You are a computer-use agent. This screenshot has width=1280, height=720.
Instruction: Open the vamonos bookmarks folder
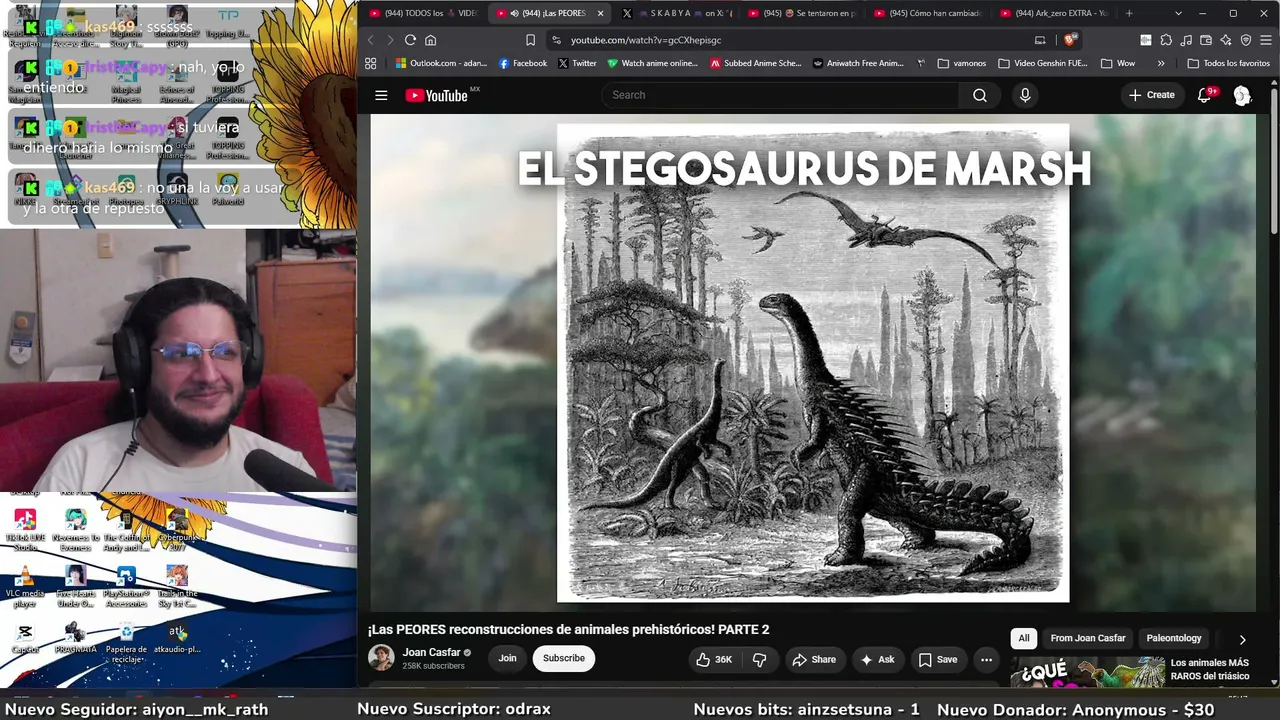pyautogui.click(x=962, y=63)
